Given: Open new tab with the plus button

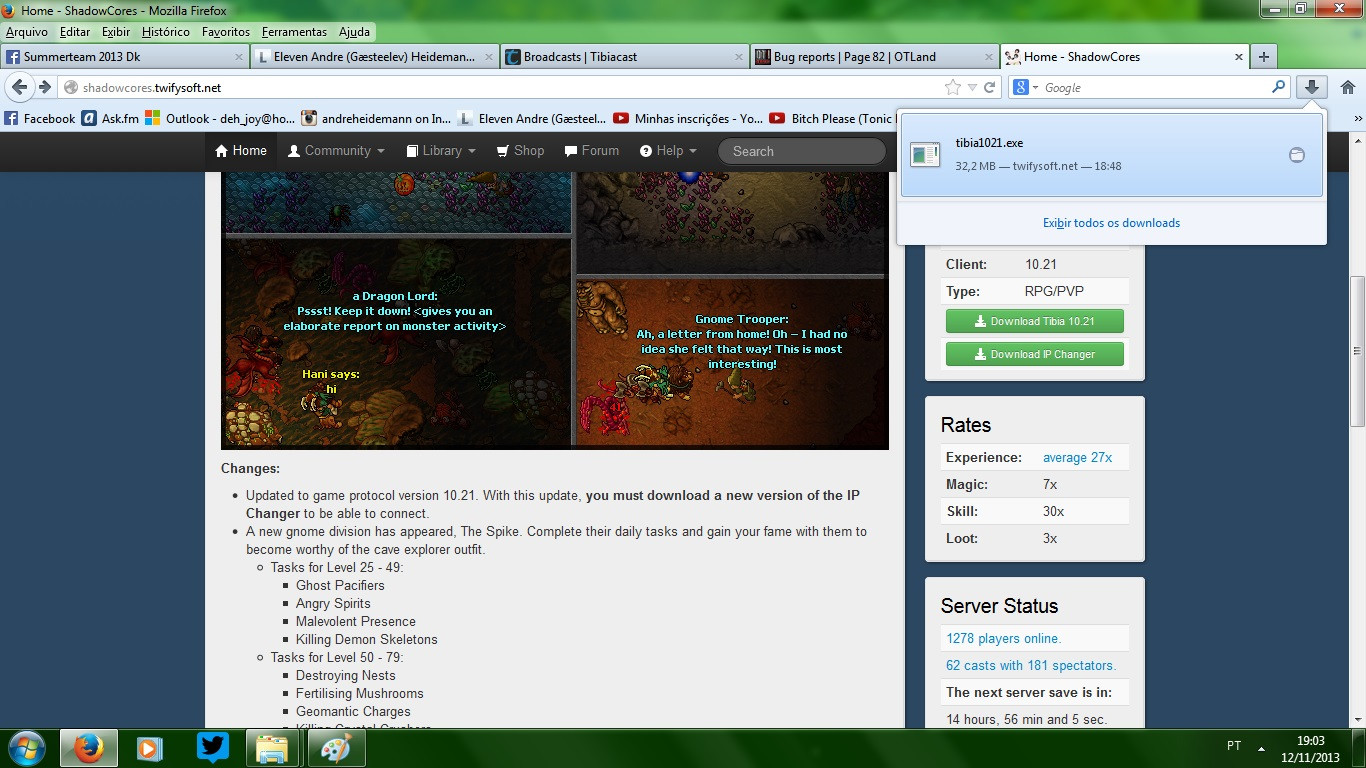Looking at the screenshot, I should coord(1264,57).
